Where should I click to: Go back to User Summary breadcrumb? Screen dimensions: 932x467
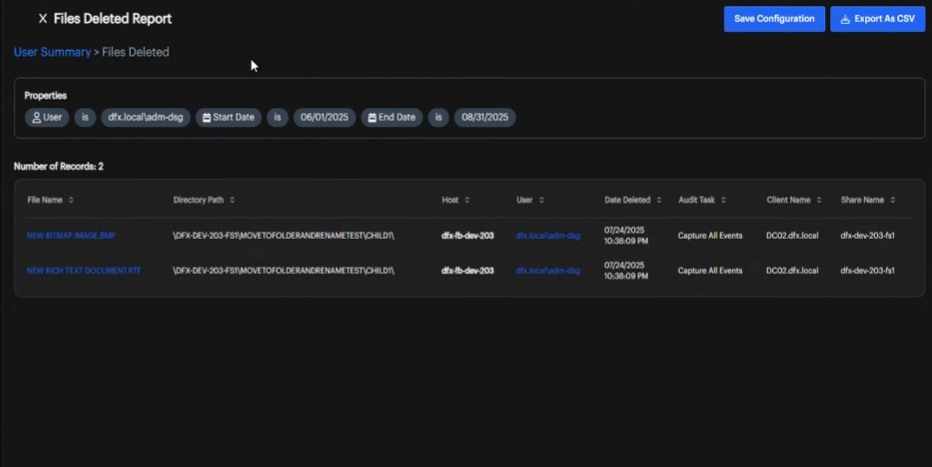(52, 52)
